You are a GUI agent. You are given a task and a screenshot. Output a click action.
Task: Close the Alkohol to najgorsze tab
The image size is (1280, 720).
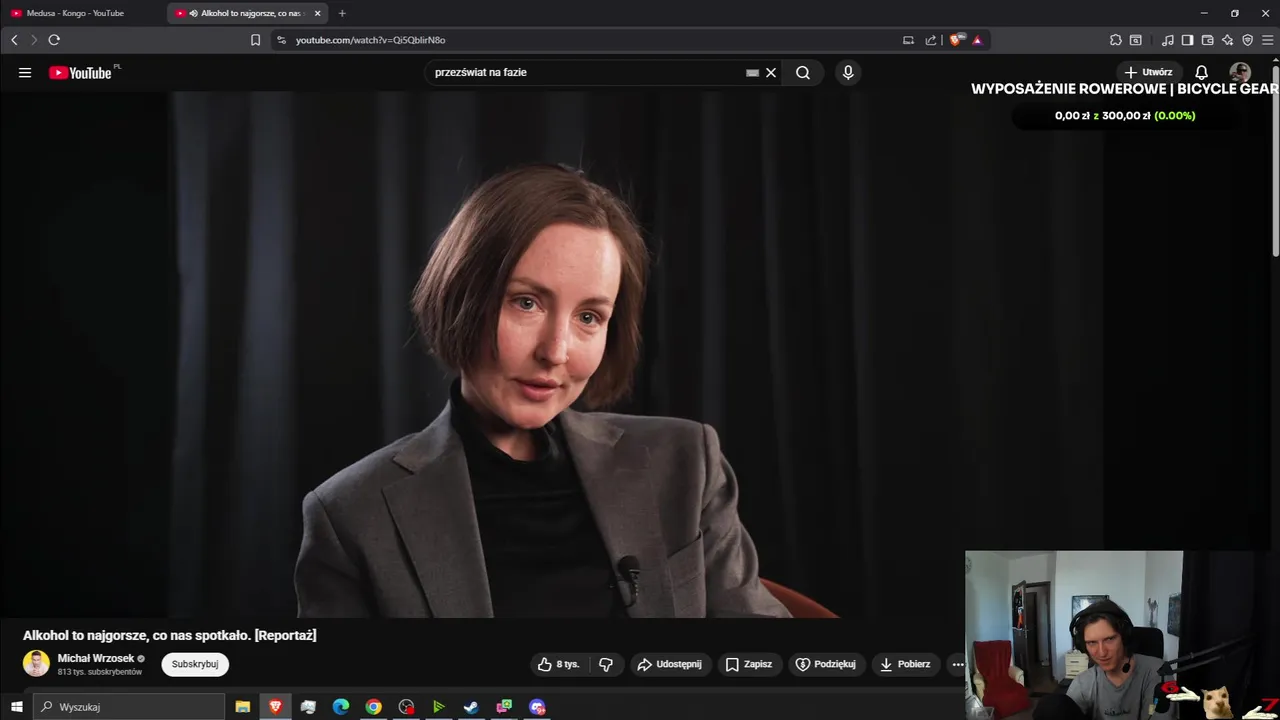pyautogui.click(x=318, y=13)
